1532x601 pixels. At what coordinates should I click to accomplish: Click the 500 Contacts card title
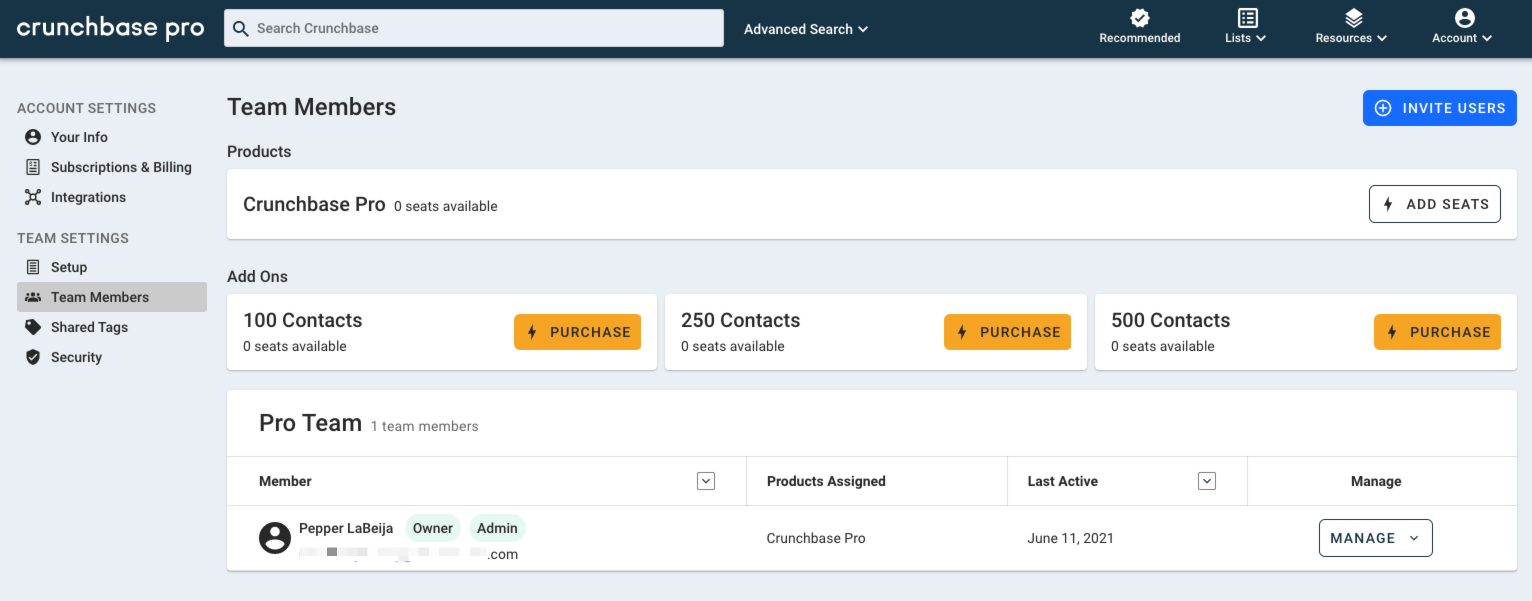[1170, 320]
